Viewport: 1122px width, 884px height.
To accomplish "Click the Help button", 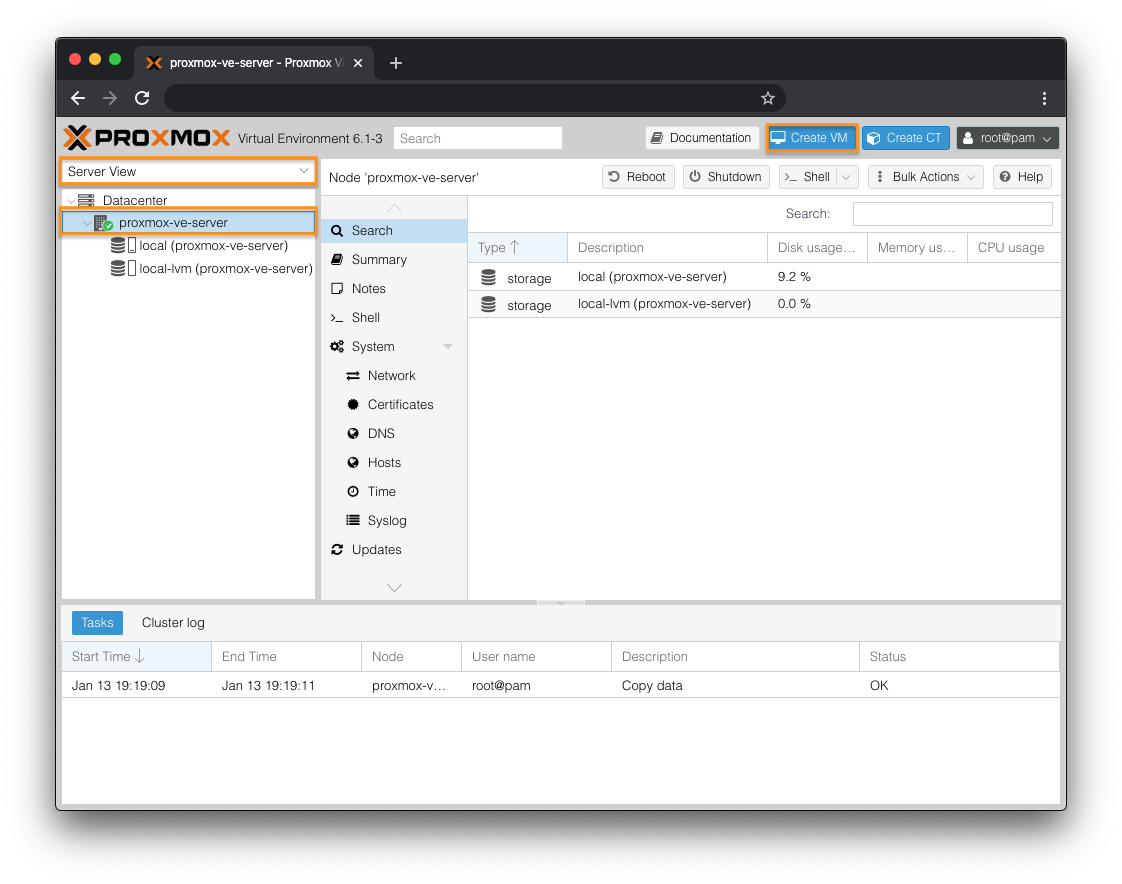I will (1022, 177).
